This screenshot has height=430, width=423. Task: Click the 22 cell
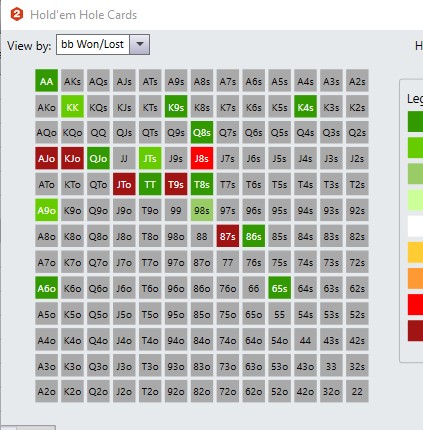pos(357,391)
